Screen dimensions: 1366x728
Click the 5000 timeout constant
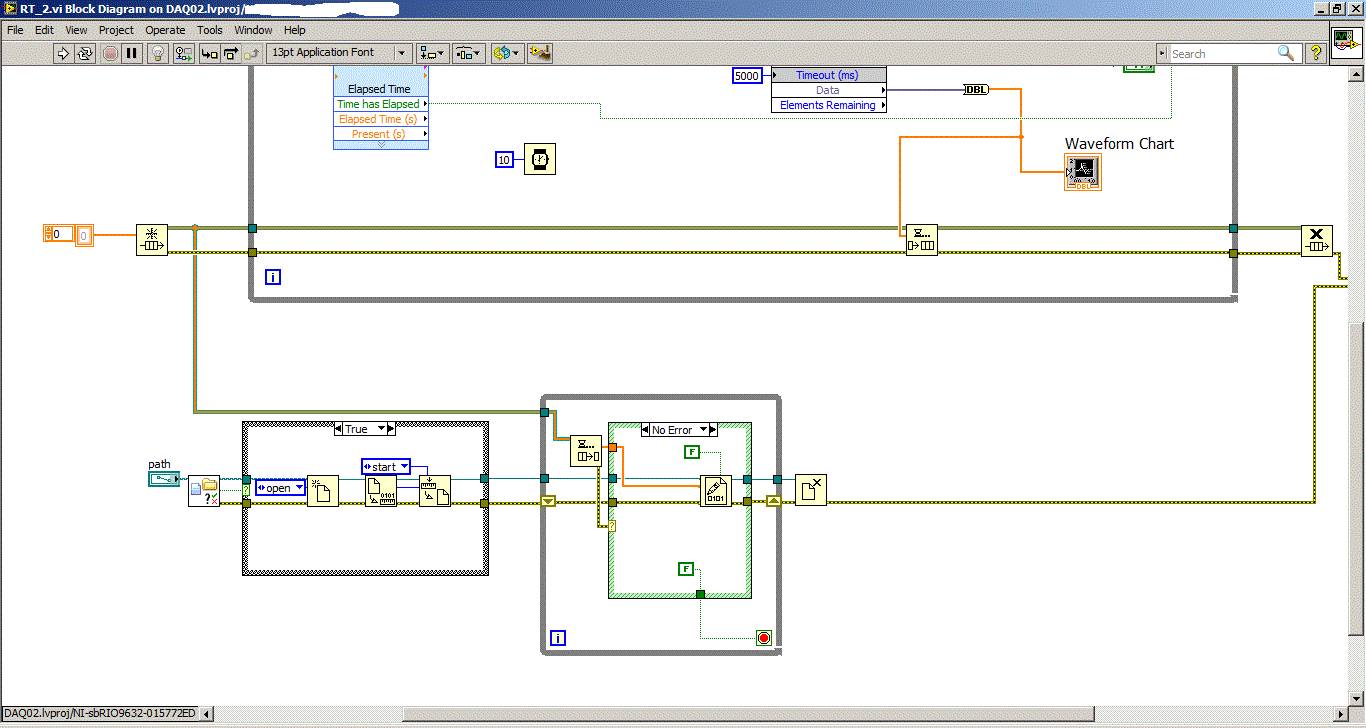tap(748, 76)
